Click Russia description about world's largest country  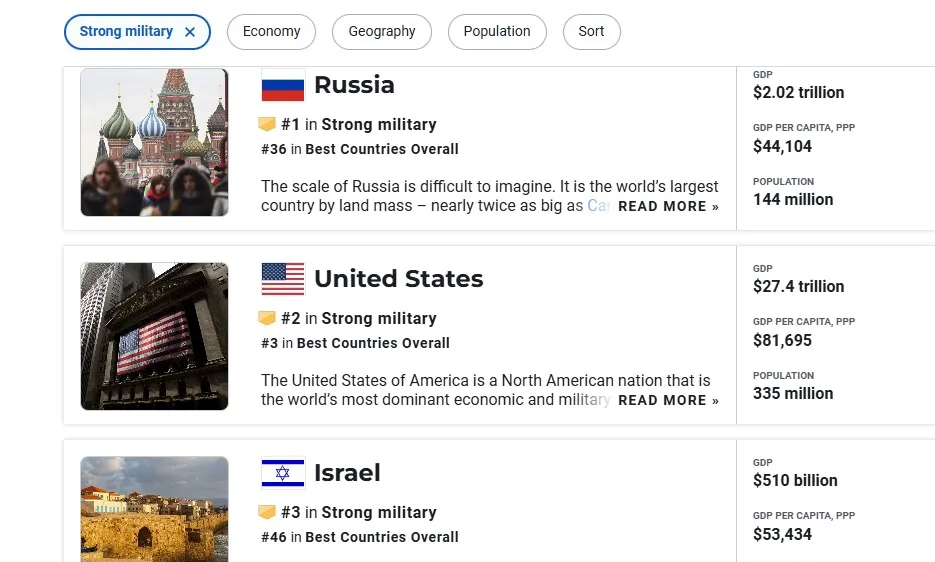[490, 196]
